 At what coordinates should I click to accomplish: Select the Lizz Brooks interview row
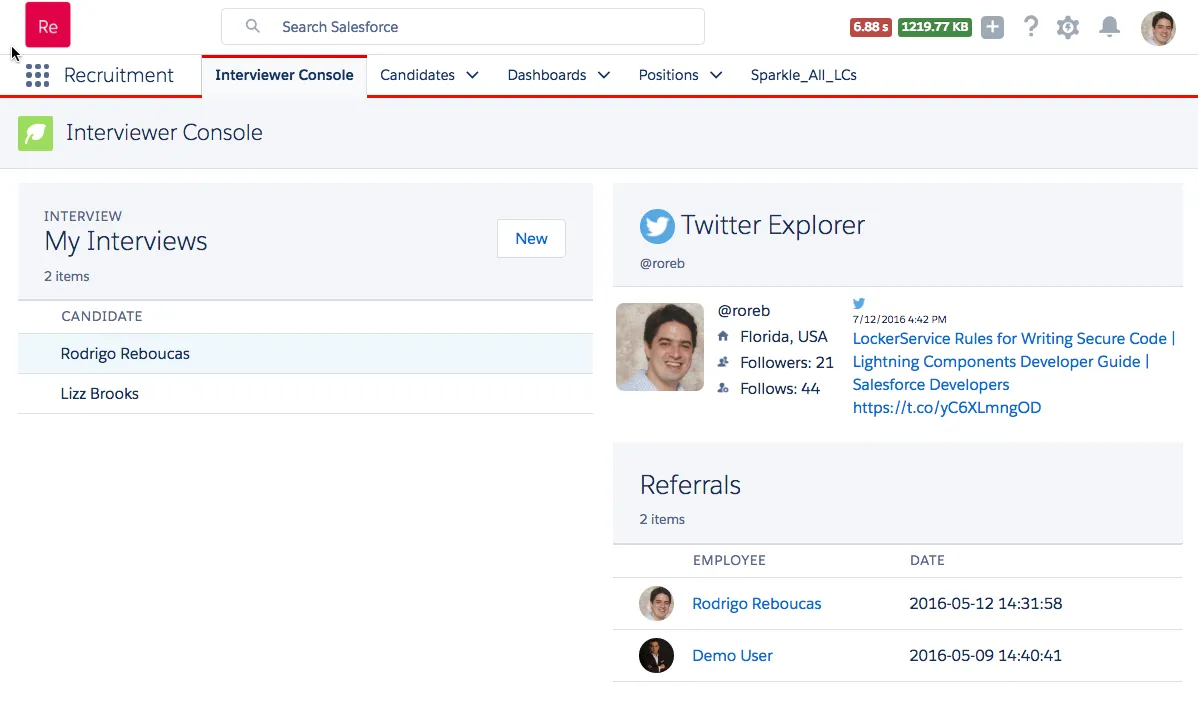(306, 394)
